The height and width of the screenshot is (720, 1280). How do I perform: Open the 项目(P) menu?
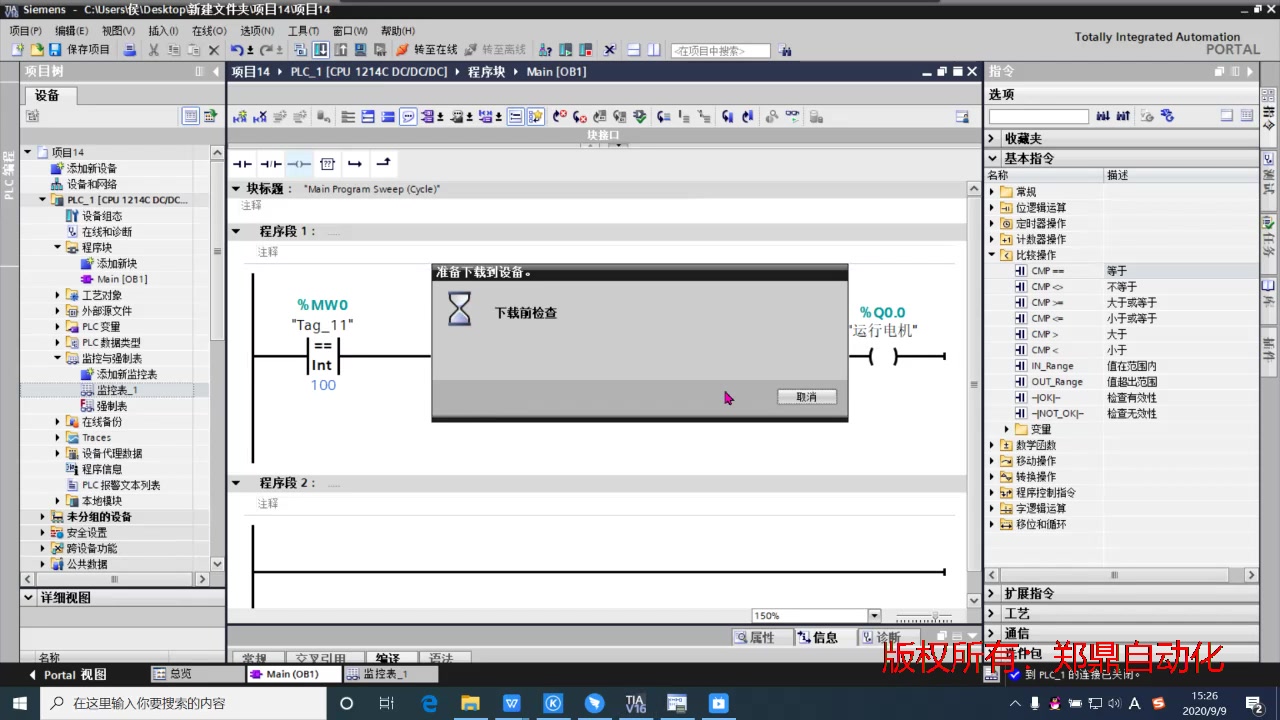click(25, 31)
